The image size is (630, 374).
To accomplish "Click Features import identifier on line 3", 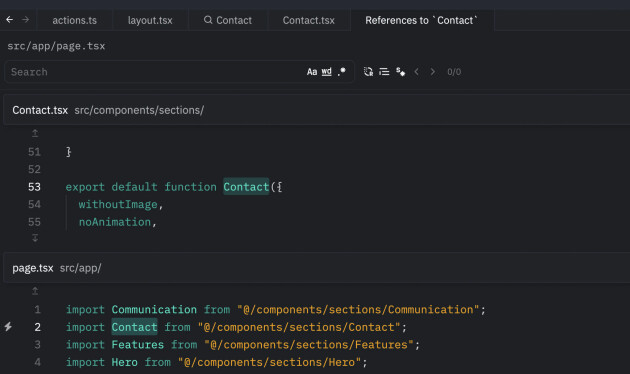I will click(x=138, y=345).
